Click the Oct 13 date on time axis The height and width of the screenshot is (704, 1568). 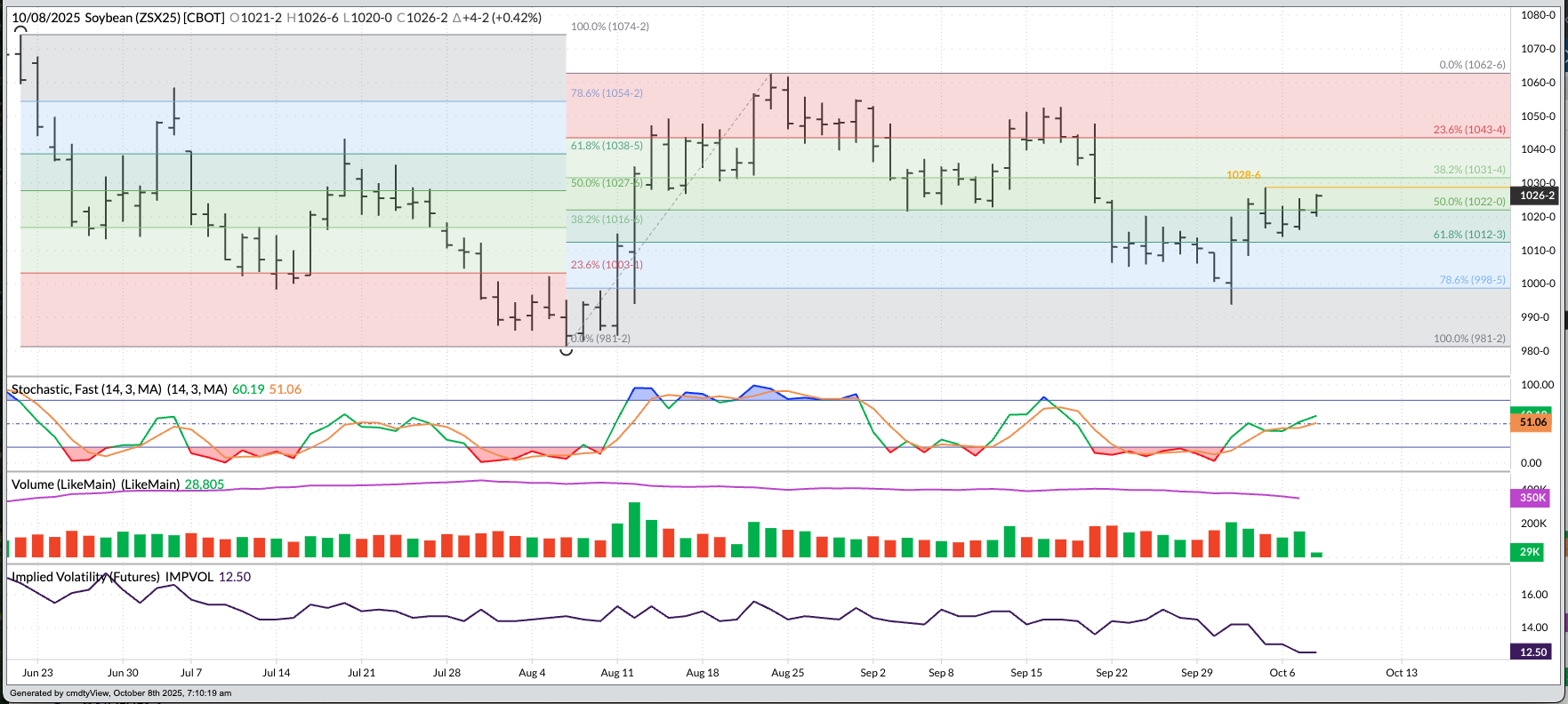tap(1401, 673)
